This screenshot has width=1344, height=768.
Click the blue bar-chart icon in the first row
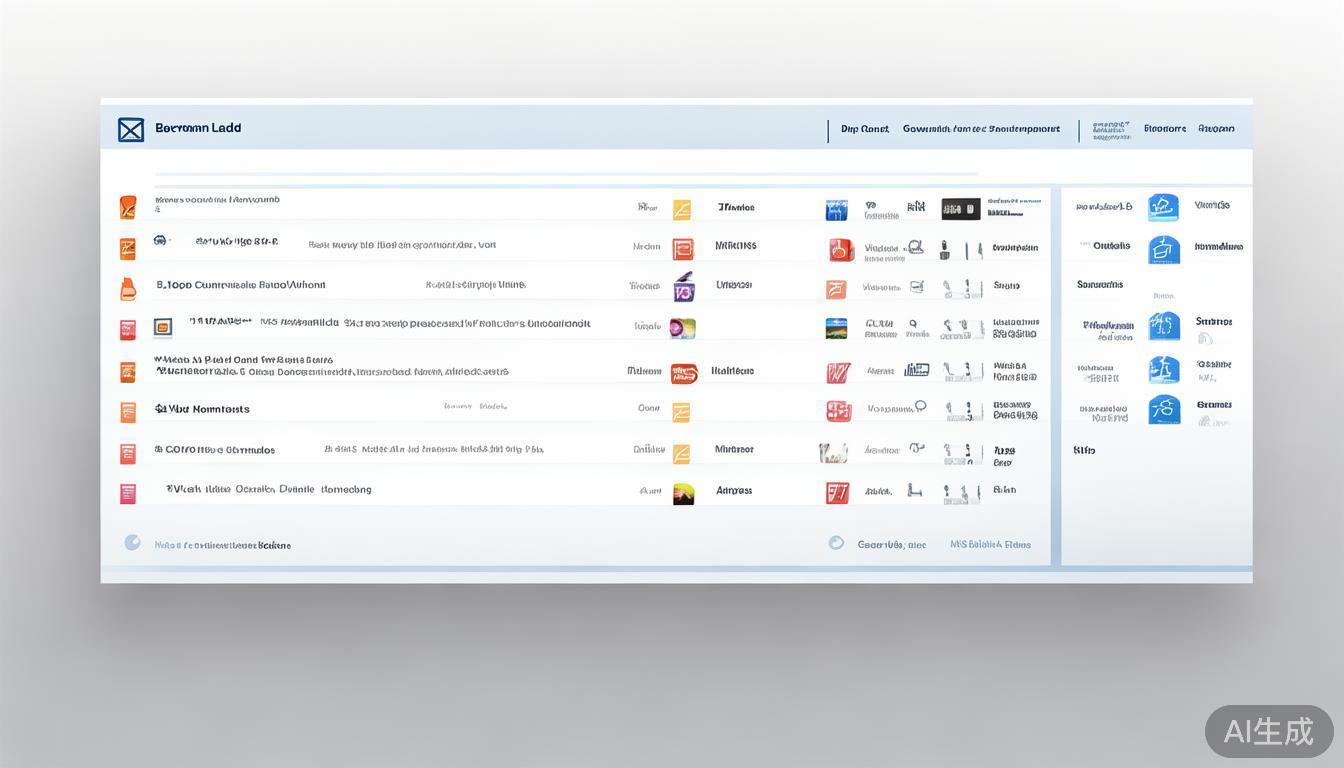click(836, 210)
